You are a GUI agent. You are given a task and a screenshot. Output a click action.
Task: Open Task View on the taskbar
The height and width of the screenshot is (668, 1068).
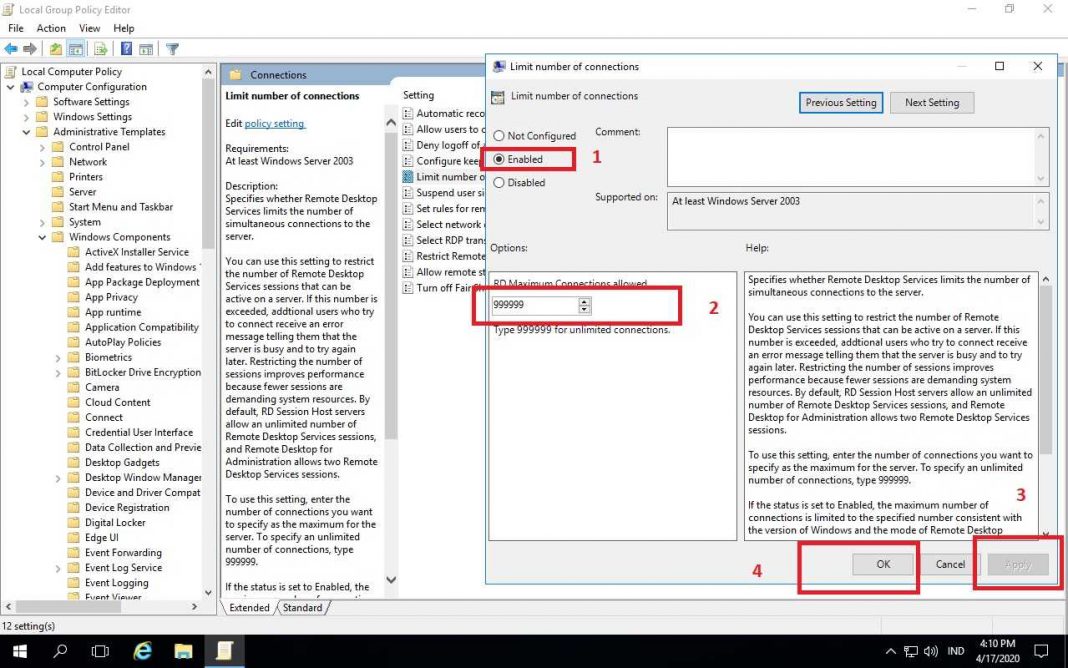click(100, 652)
